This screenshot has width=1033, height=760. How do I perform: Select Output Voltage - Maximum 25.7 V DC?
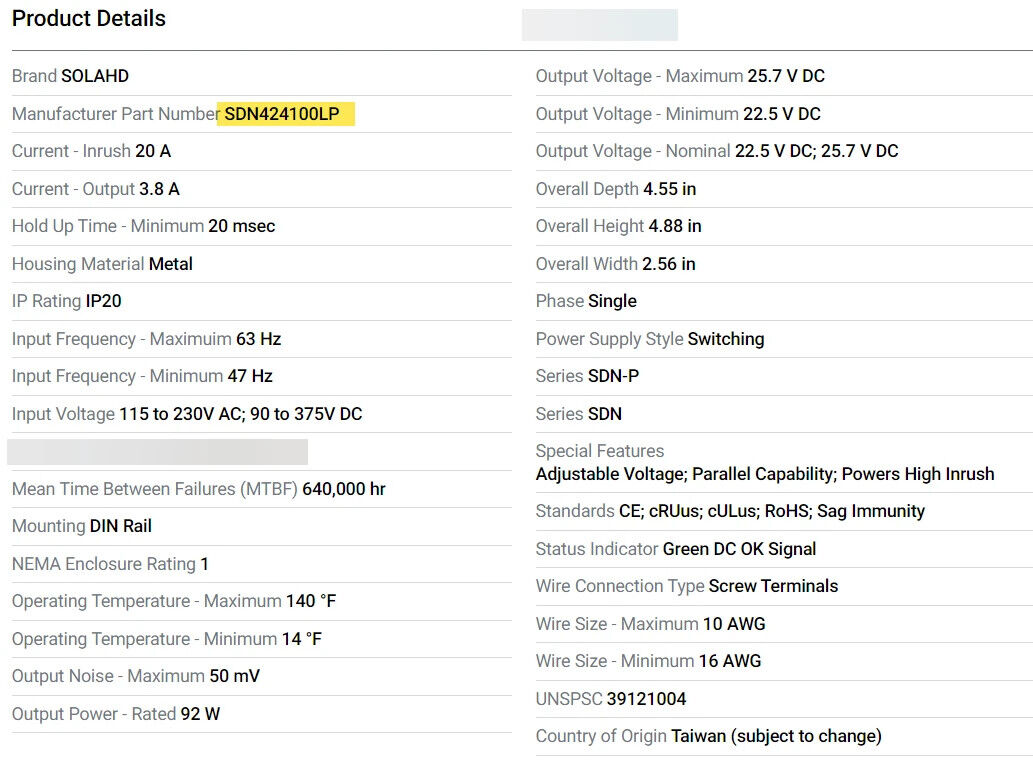tap(680, 76)
